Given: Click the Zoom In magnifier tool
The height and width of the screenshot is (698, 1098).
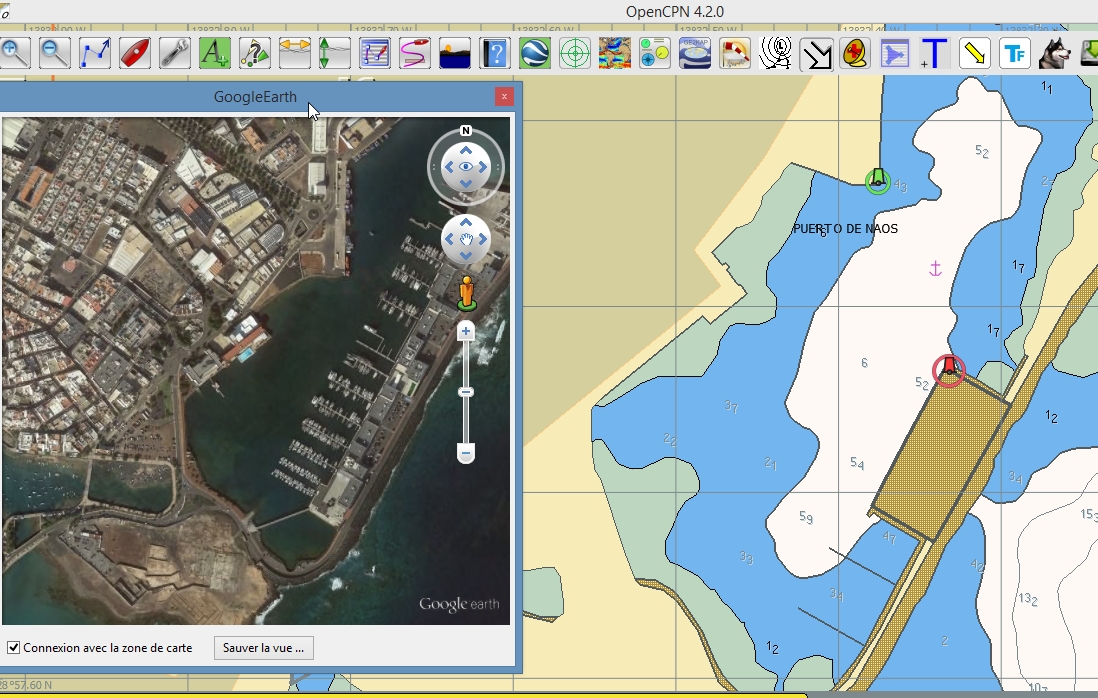Looking at the screenshot, I should (15, 53).
